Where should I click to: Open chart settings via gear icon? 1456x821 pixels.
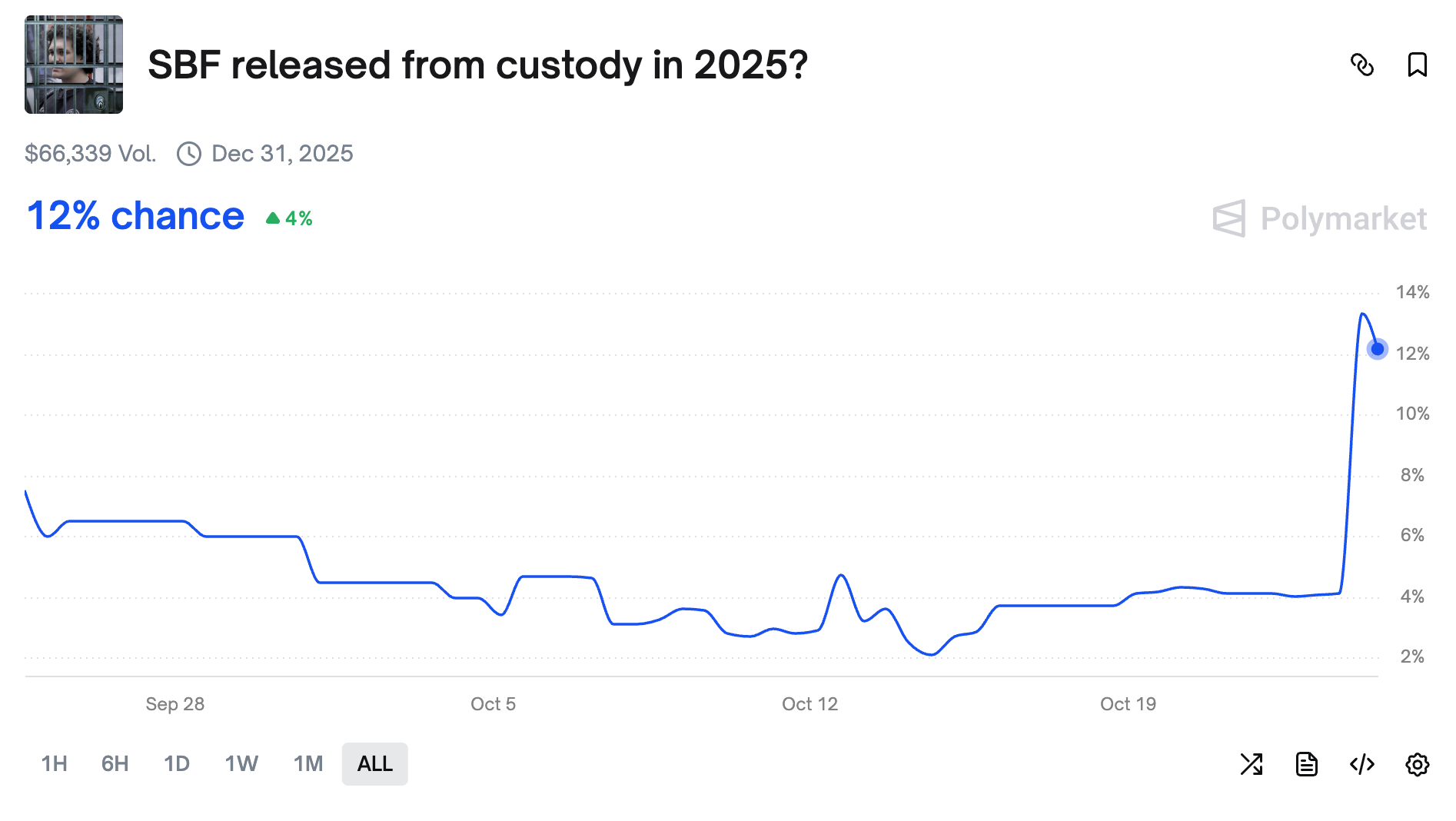1418,764
